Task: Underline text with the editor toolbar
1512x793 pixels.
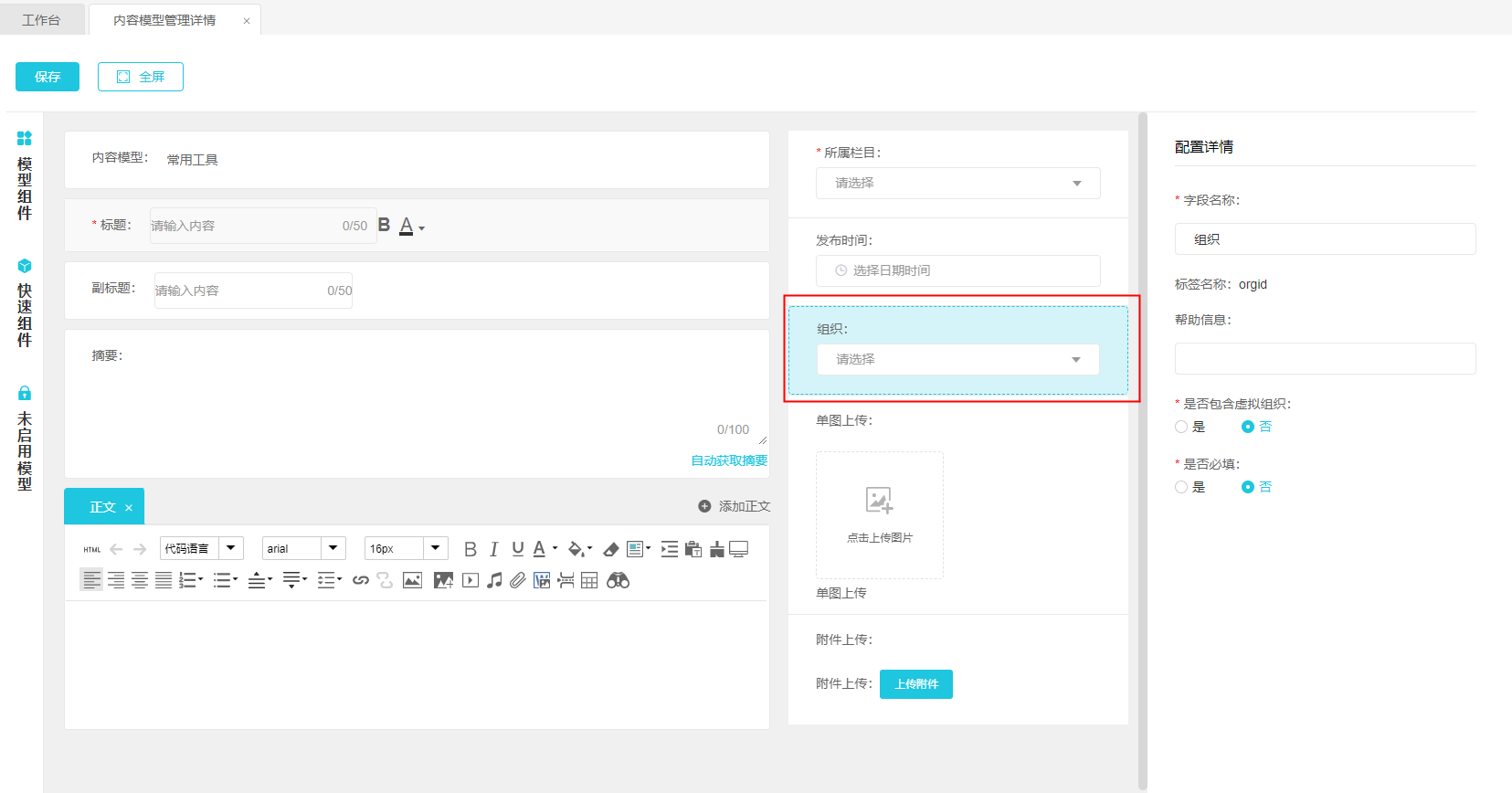Action: point(518,549)
